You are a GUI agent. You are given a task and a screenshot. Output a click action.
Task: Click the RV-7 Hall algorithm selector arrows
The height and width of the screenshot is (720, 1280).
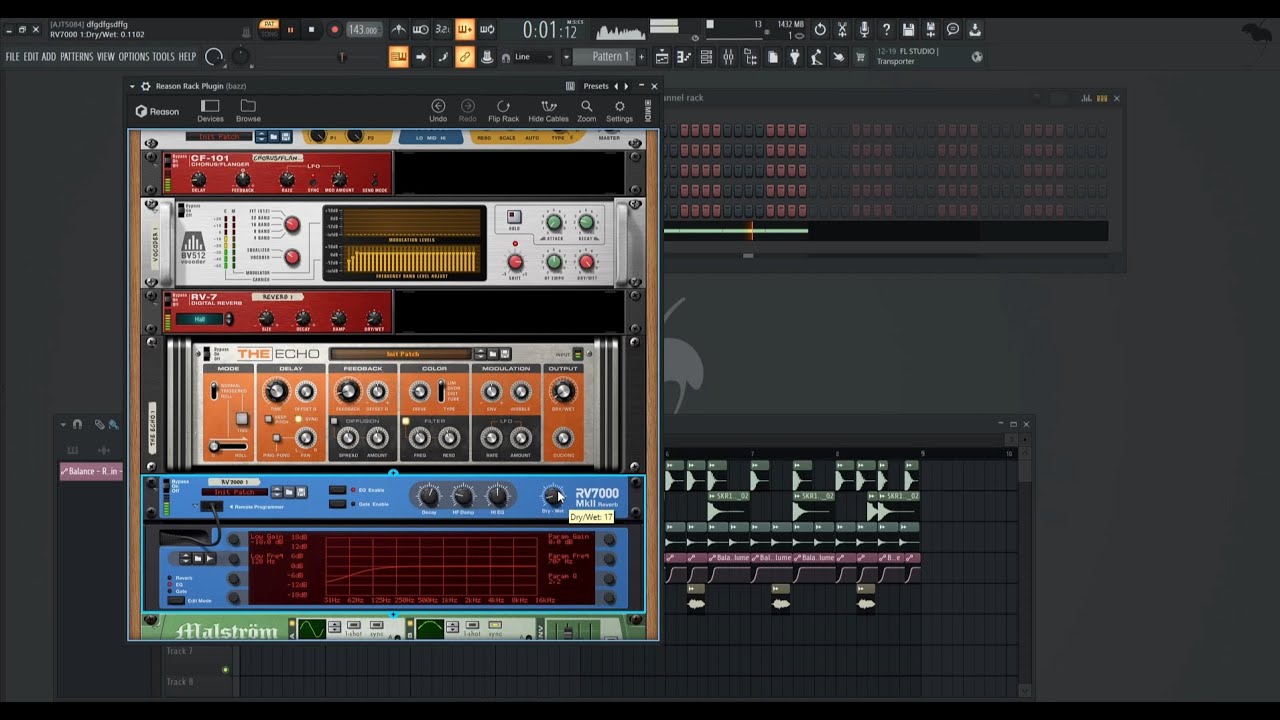click(x=229, y=319)
